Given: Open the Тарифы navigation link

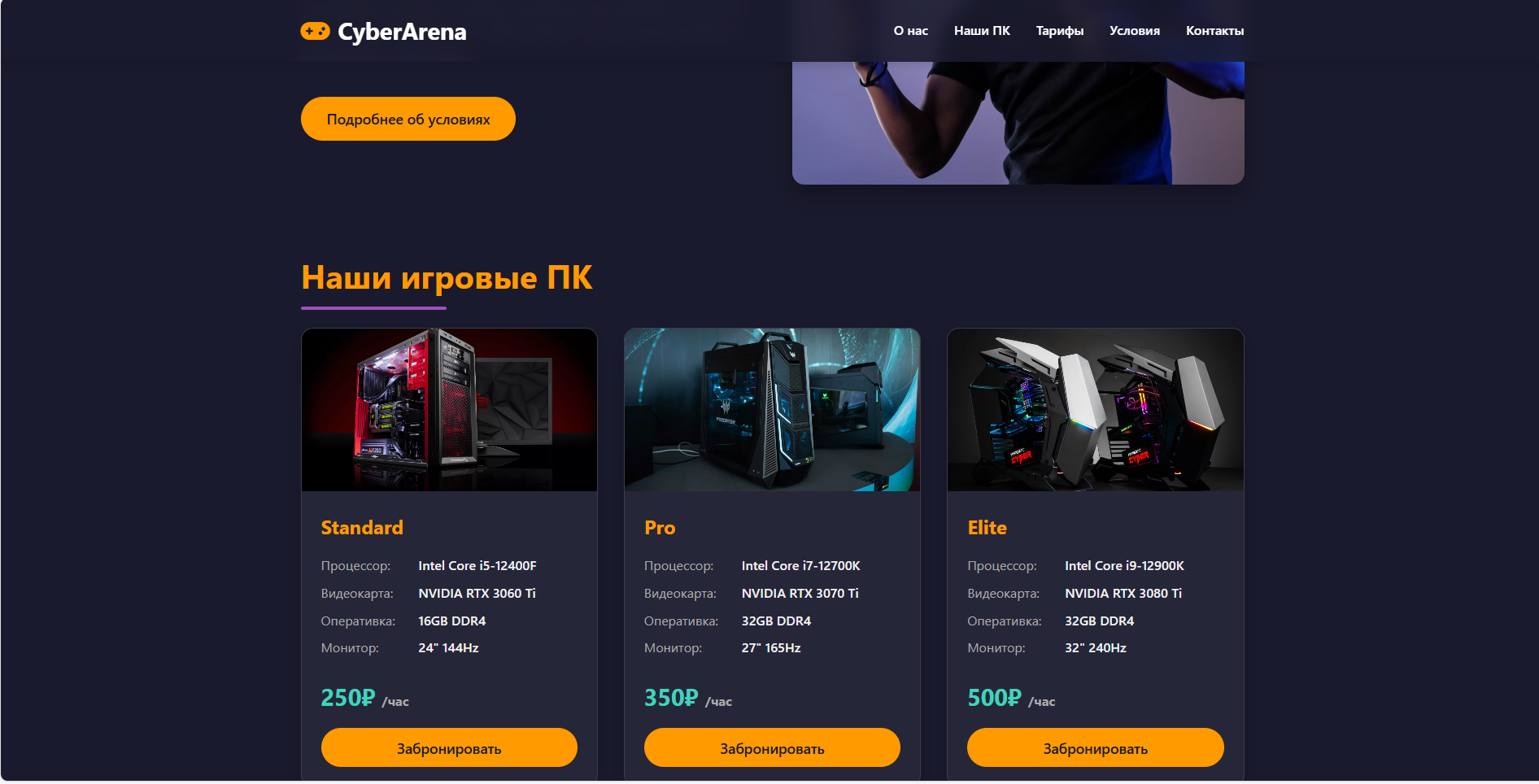Looking at the screenshot, I should pos(1059,31).
